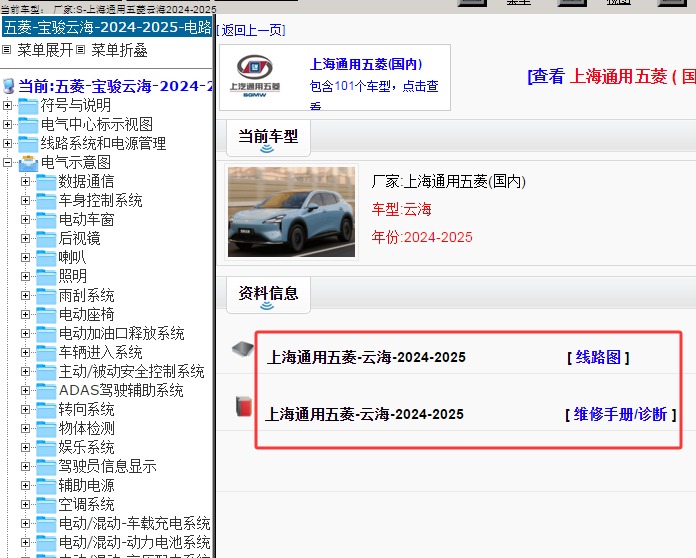Click the 当前:五菱-宝骏云海-2024 root node
The width and height of the screenshot is (696, 558).
(115, 86)
